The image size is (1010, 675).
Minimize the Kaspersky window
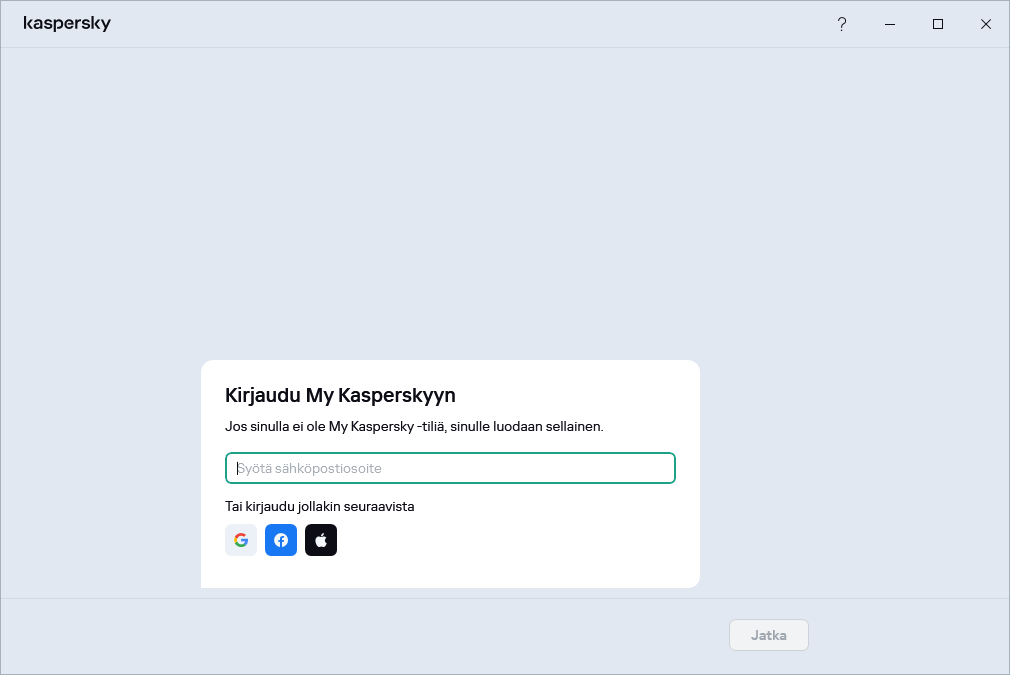point(890,24)
